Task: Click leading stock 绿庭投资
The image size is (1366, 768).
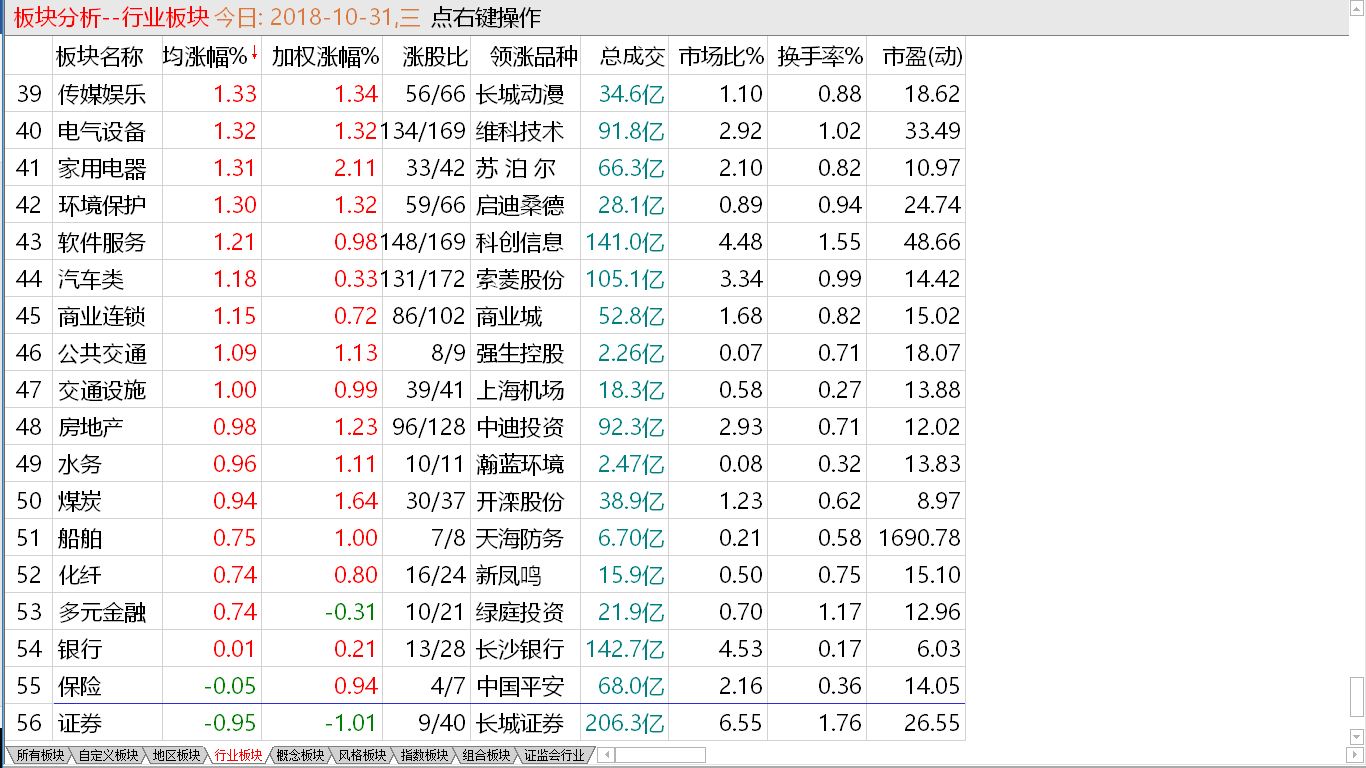Action: point(520,612)
